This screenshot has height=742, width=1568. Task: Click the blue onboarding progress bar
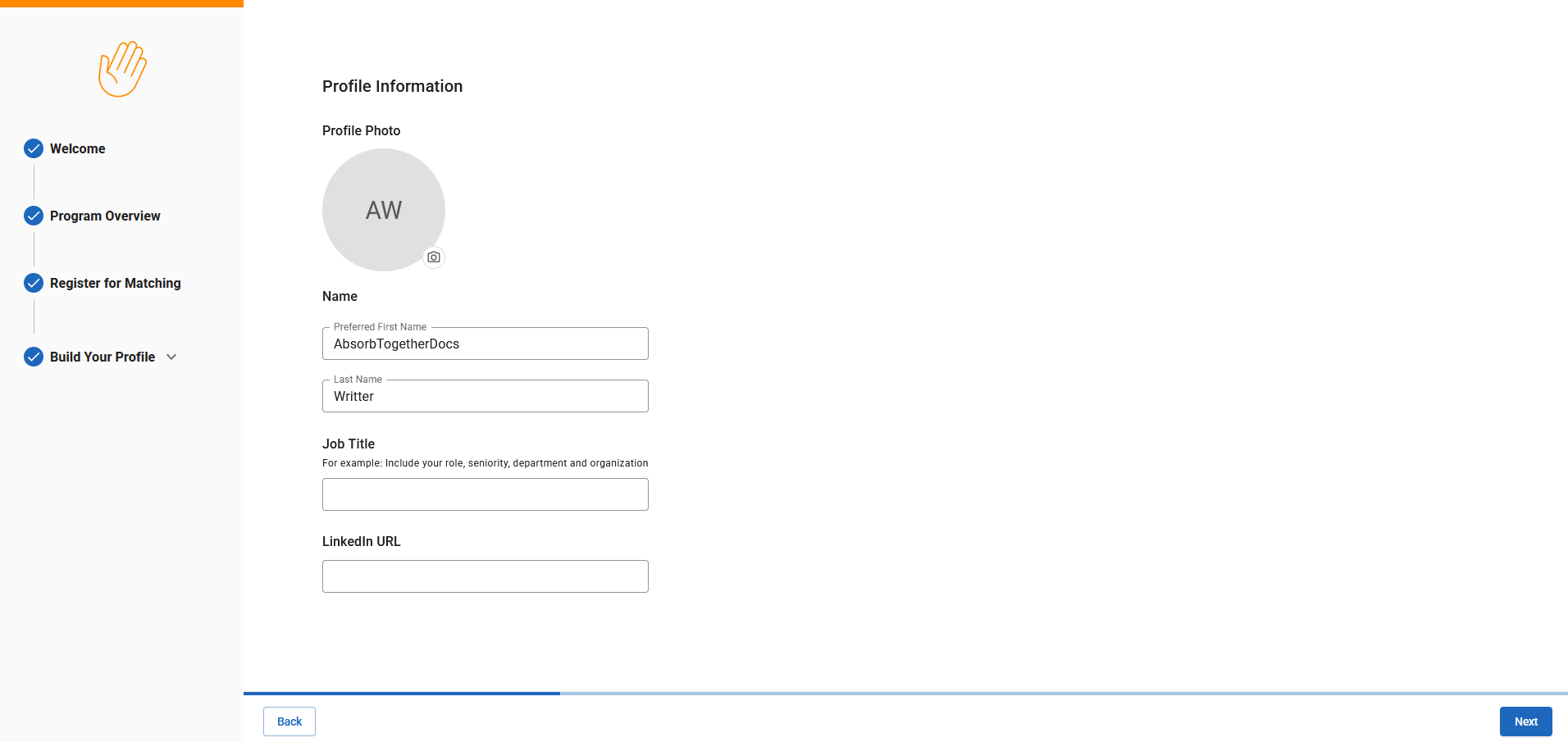click(402, 694)
